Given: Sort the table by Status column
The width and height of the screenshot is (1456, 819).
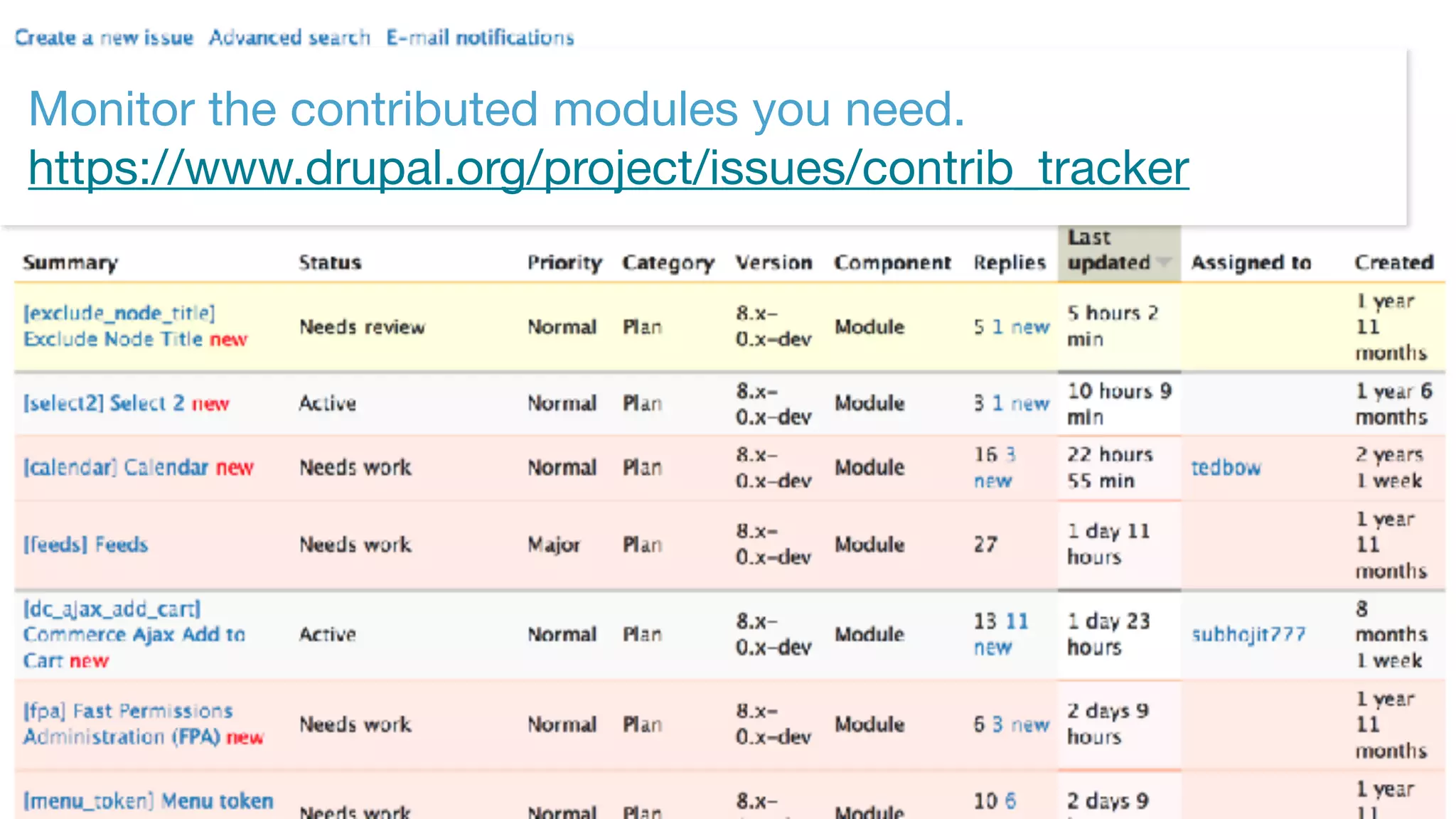Looking at the screenshot, I should point(330,262).
